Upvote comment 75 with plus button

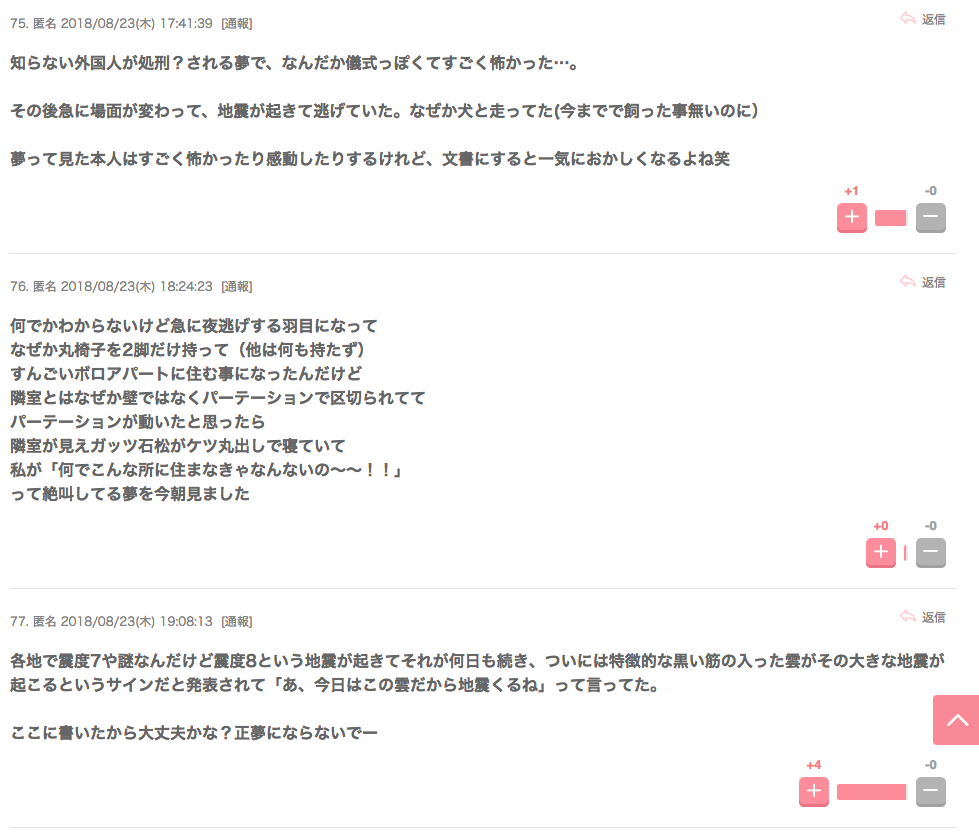coord(852,218)
